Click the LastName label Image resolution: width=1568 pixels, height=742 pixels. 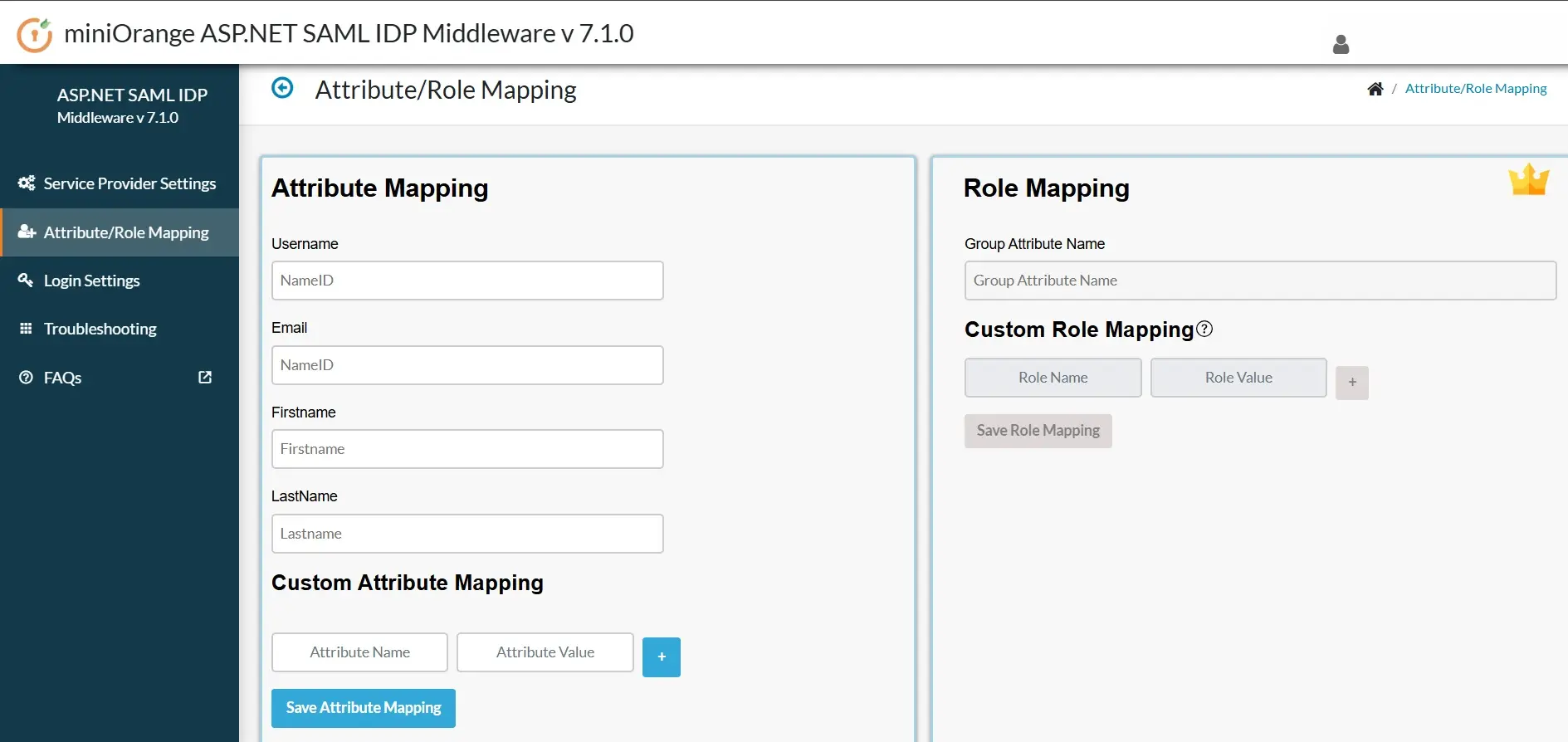[x=305, y=496]
